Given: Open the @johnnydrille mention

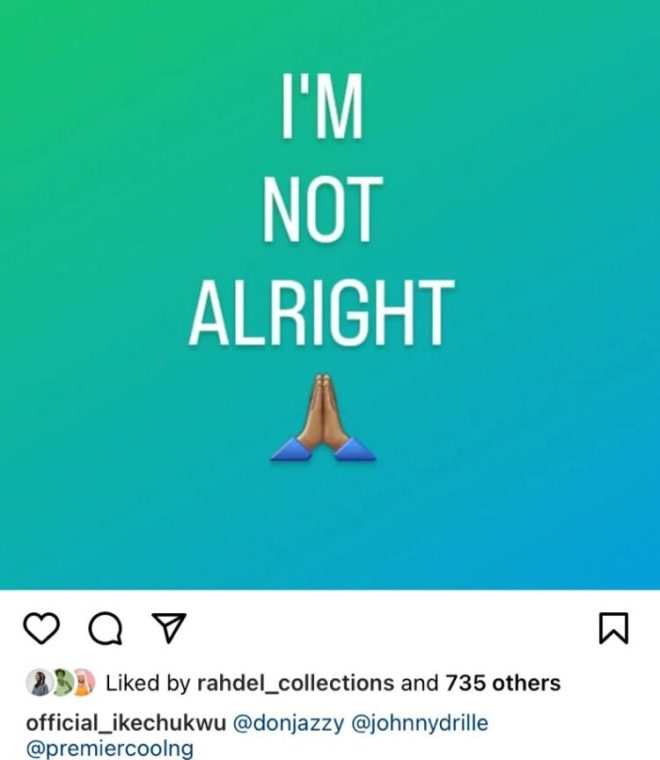Looking at the screenshot, I should pyautogui.click(x=419, y=723).
